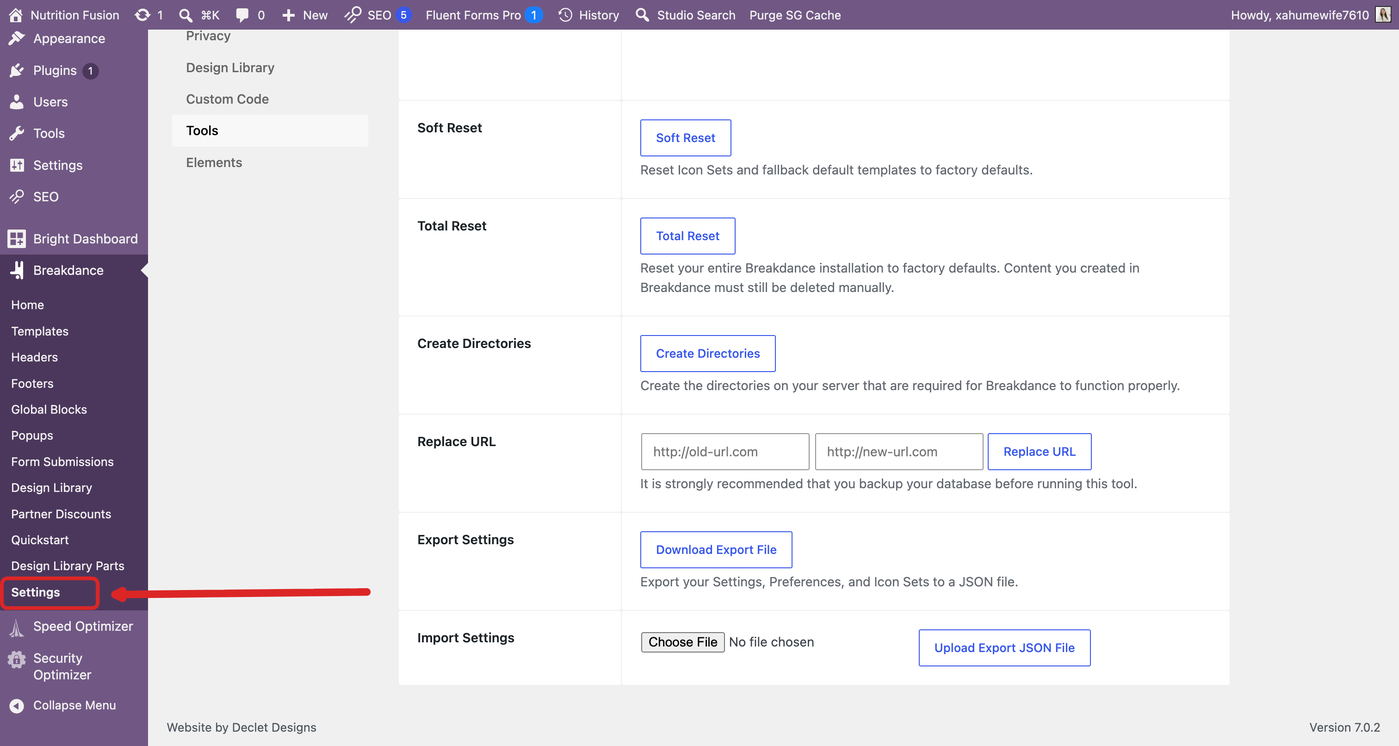Open Form Submissions in Breakdance submenu
Viewport: 1399px width, 746px height.
[62, 462]
